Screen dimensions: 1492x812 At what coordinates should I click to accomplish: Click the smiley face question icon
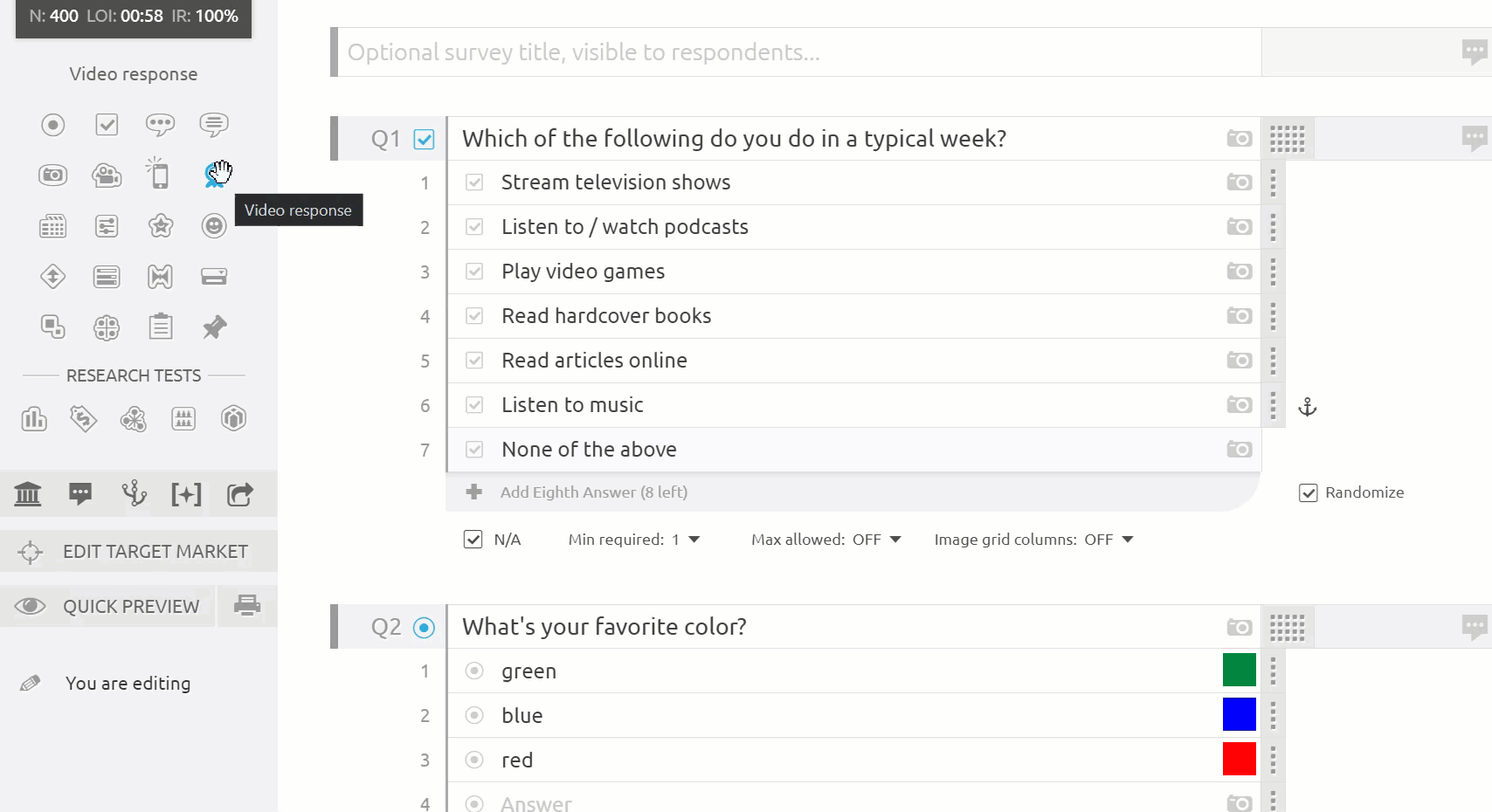214,226
